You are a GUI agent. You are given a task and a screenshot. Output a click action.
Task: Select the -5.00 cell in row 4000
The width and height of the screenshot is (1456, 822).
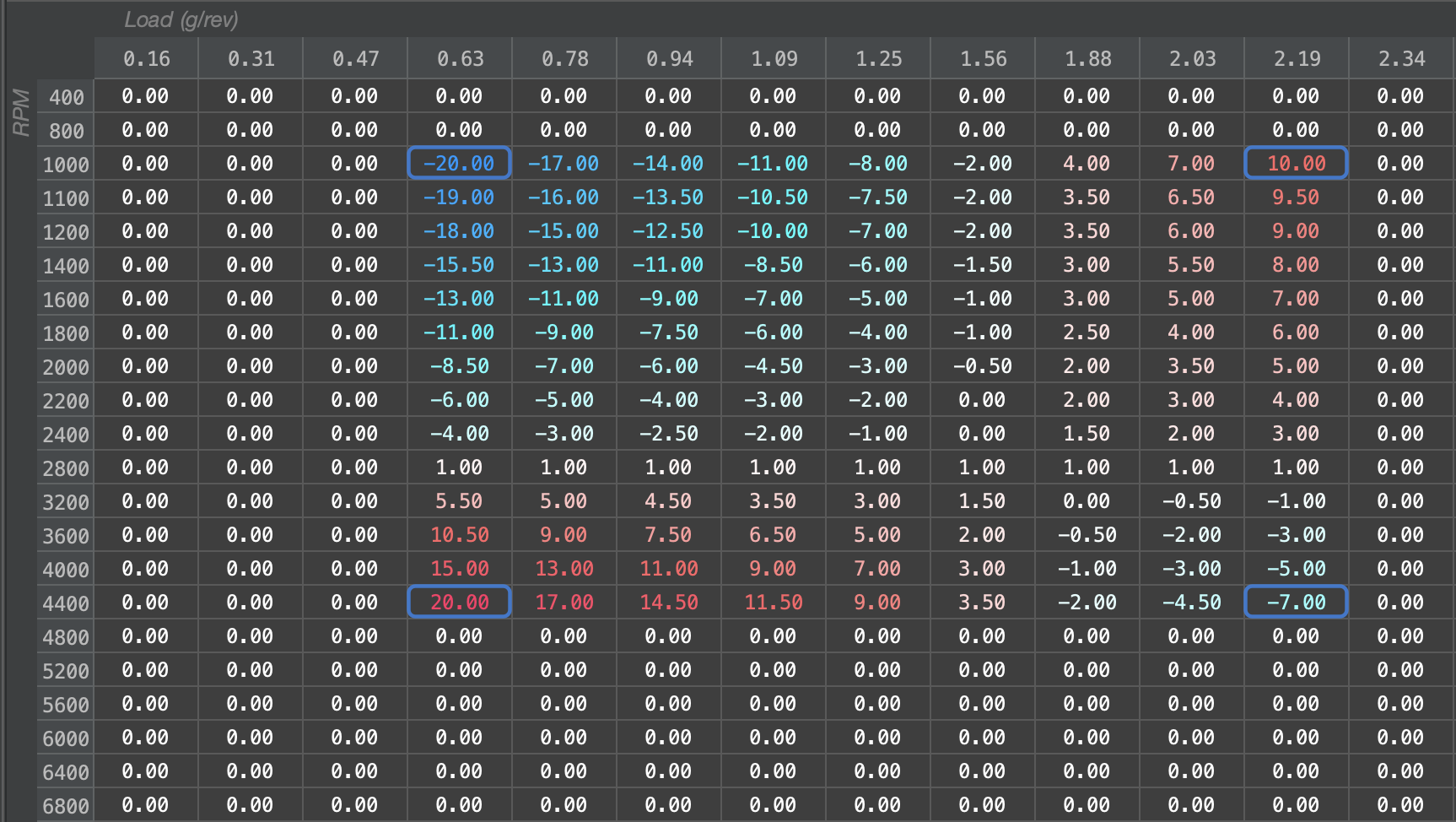coord(1297,568)
